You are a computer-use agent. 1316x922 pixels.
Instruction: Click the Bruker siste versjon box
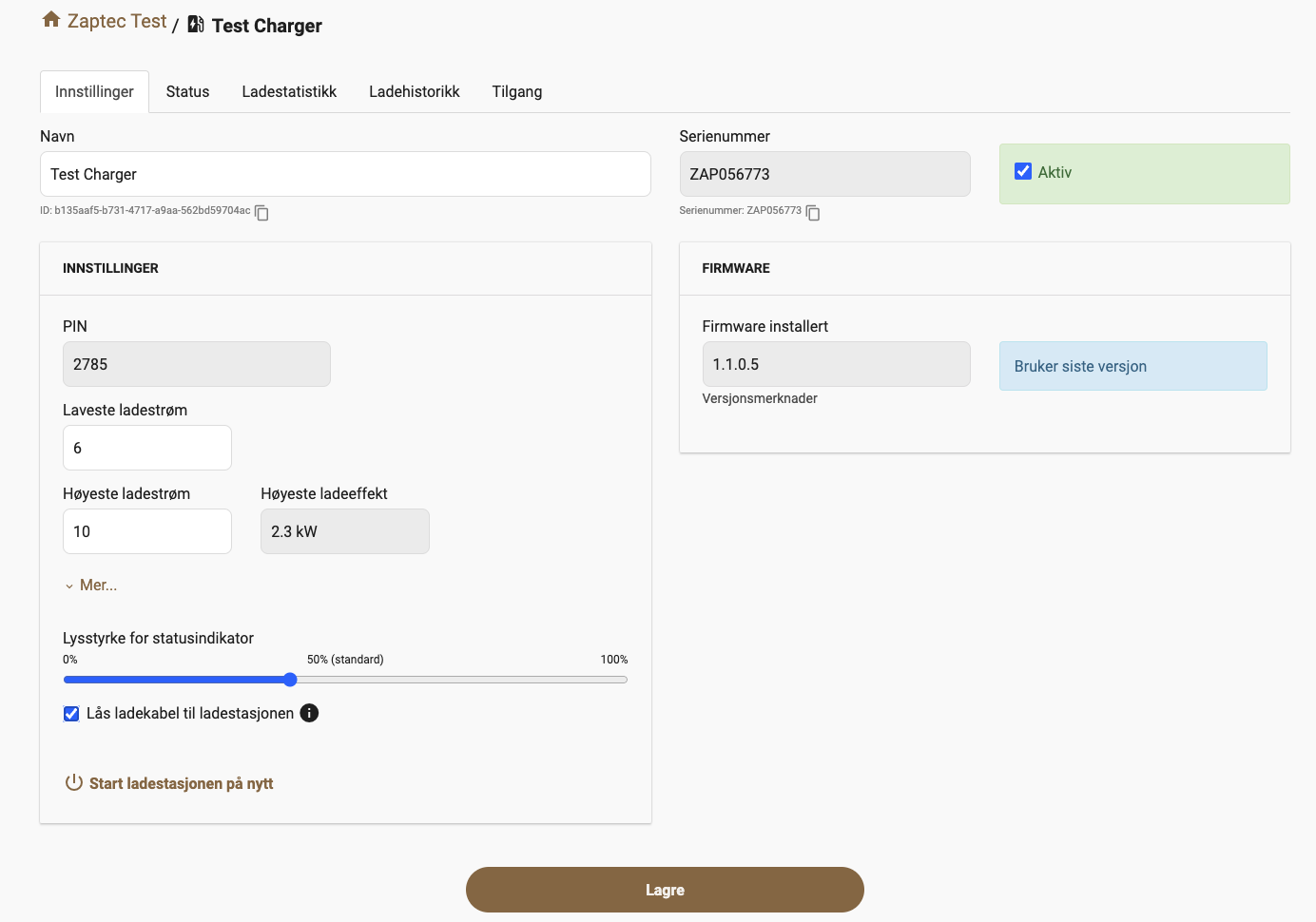click(1132, 366)
